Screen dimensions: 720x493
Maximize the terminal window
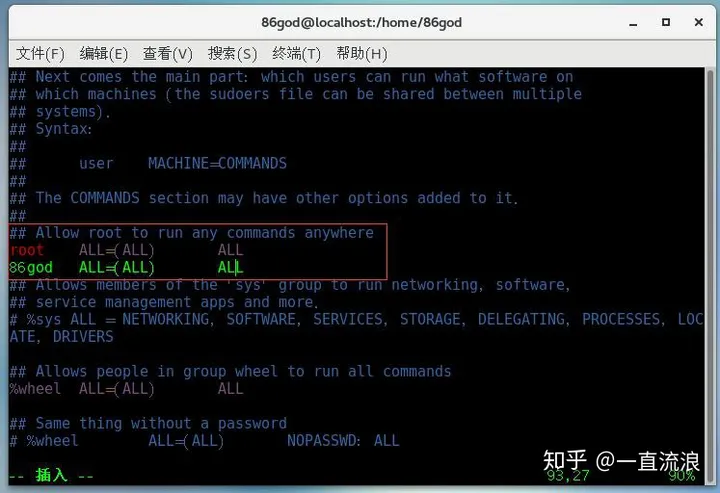(666, 22)
